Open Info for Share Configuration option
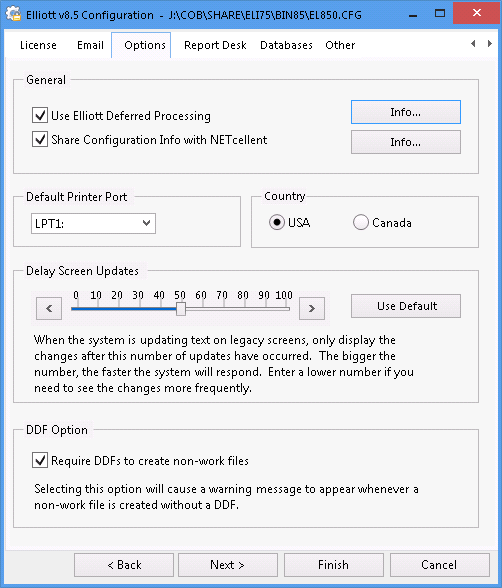The height and width of the screenshot is (588, 502). [x=406, y=142]
